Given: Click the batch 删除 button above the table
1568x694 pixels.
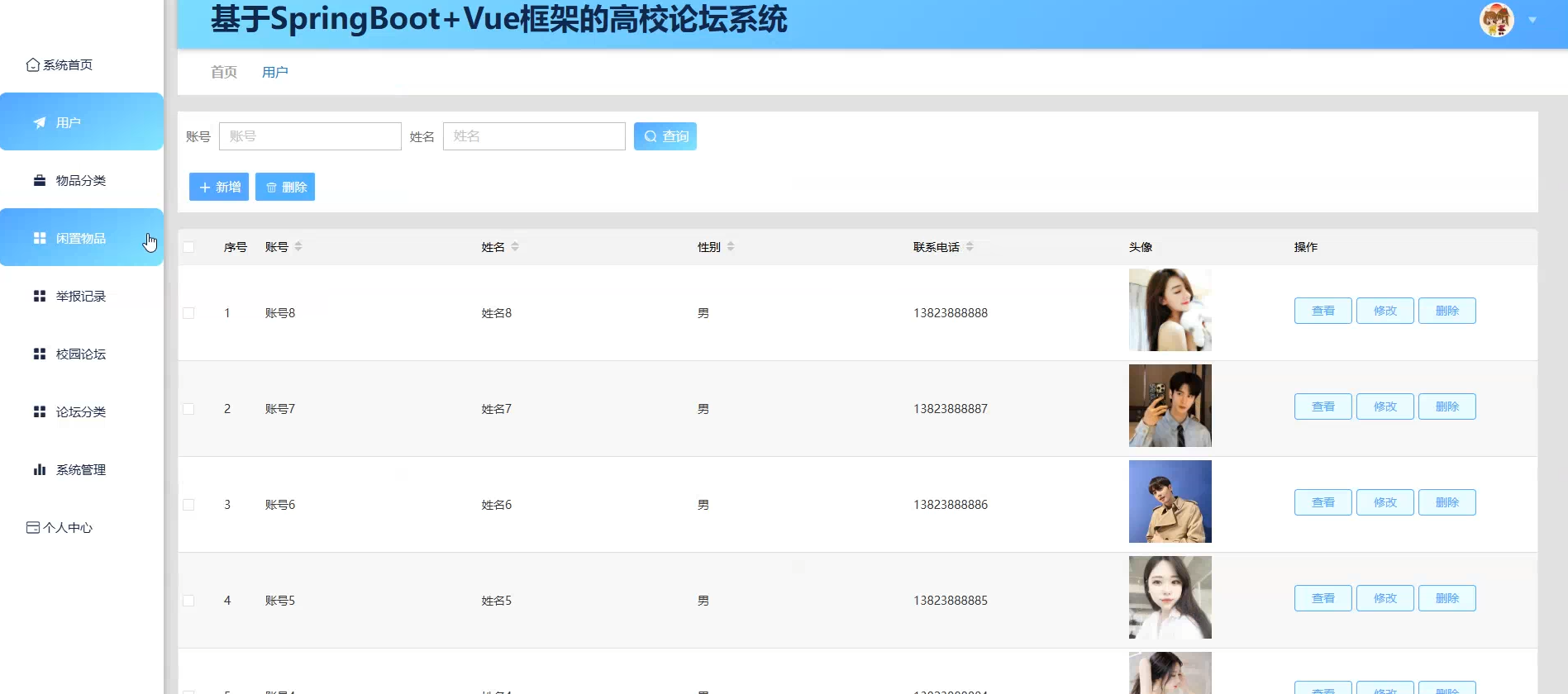Looking at the screenshot, I should (285, 187).
